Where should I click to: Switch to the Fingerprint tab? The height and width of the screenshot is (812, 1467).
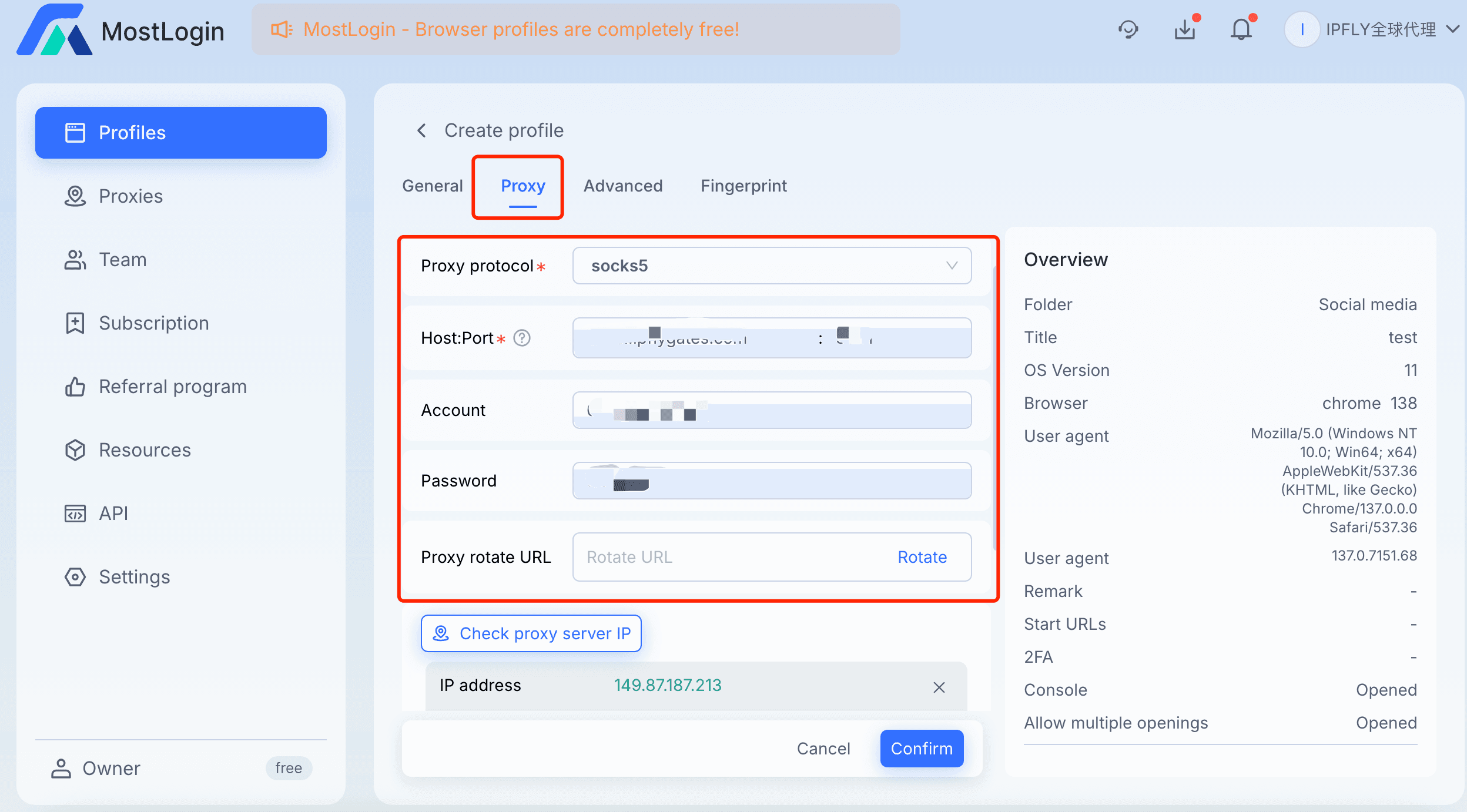(743, 186)
